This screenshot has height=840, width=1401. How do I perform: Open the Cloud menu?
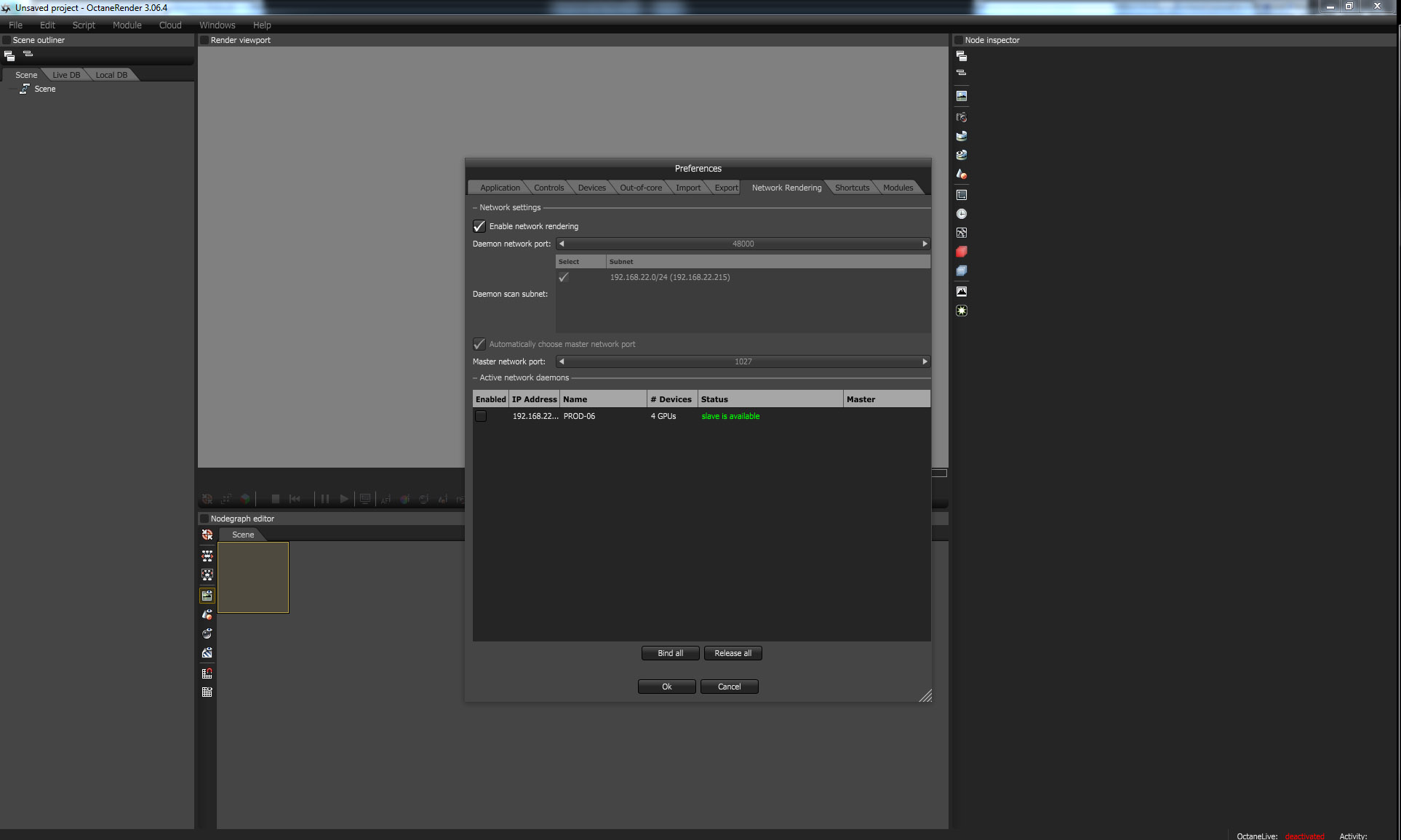[x=170, y=25]
